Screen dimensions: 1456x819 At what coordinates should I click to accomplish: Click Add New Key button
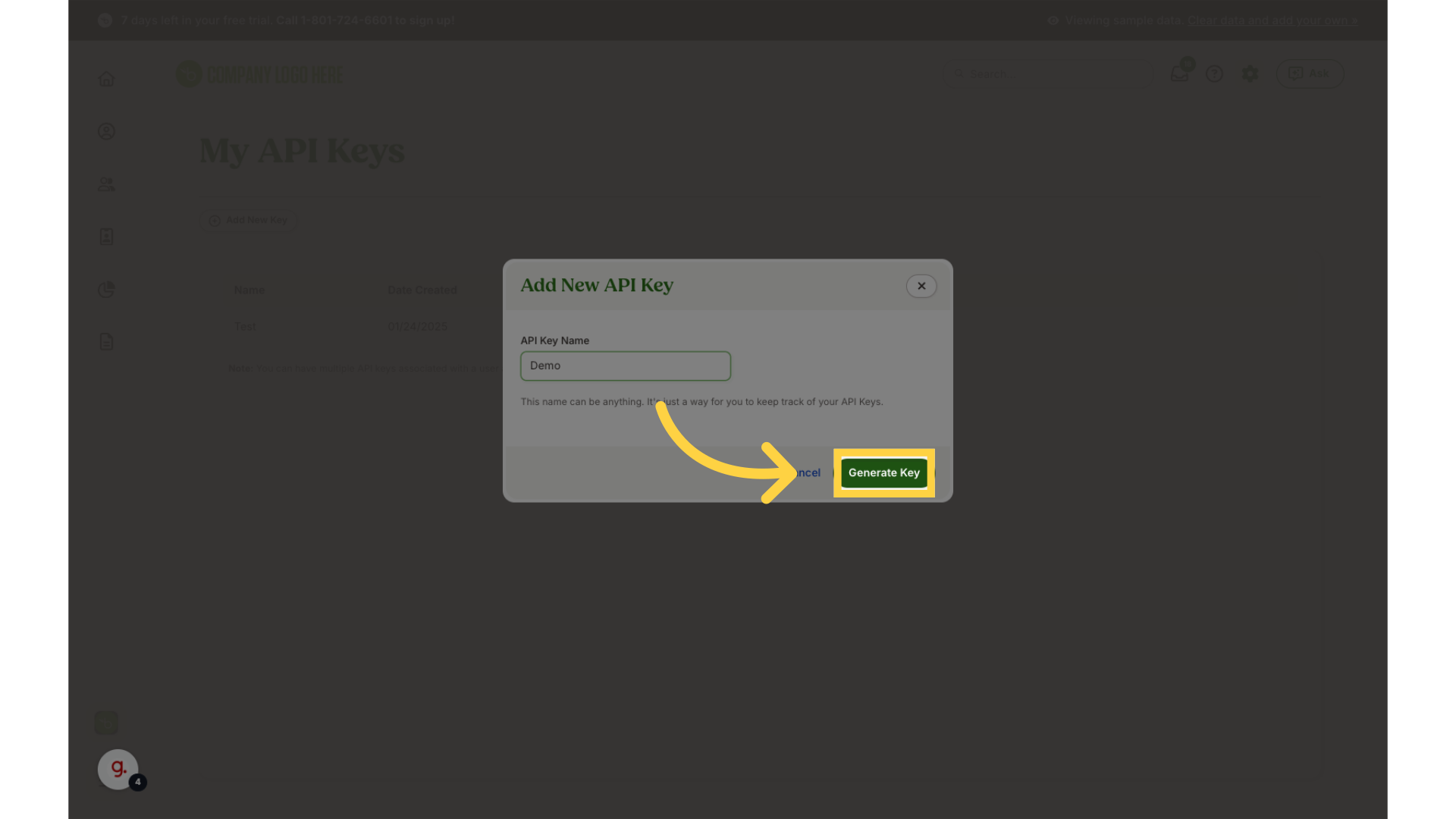[248, 220]
